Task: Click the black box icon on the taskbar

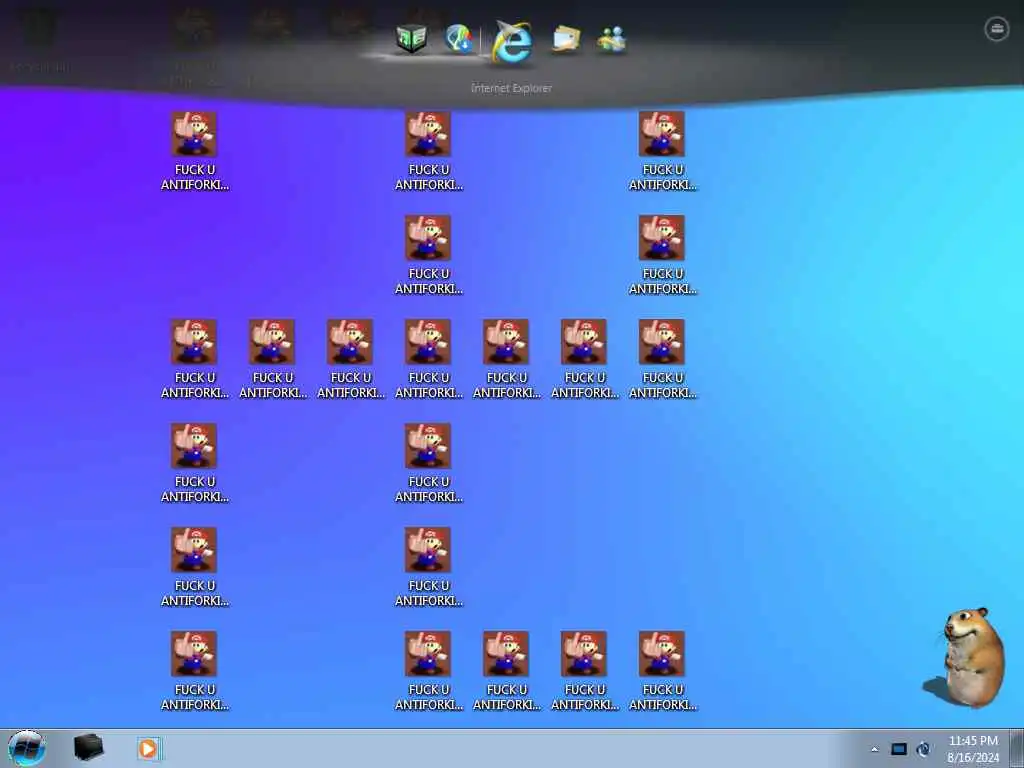Action: 89,748
